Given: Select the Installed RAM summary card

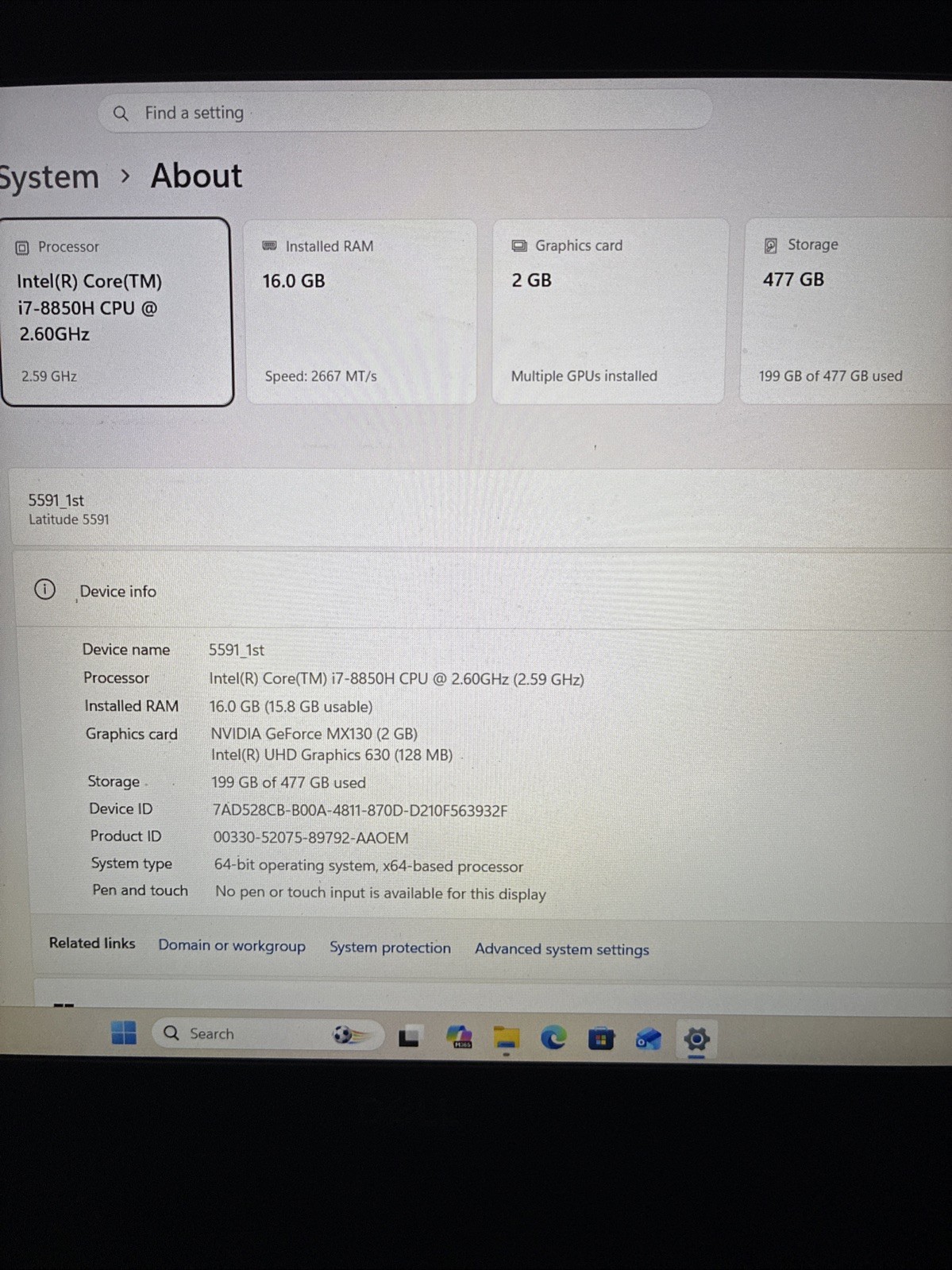Looking at the screenshot, I should [x=360, y=311].
